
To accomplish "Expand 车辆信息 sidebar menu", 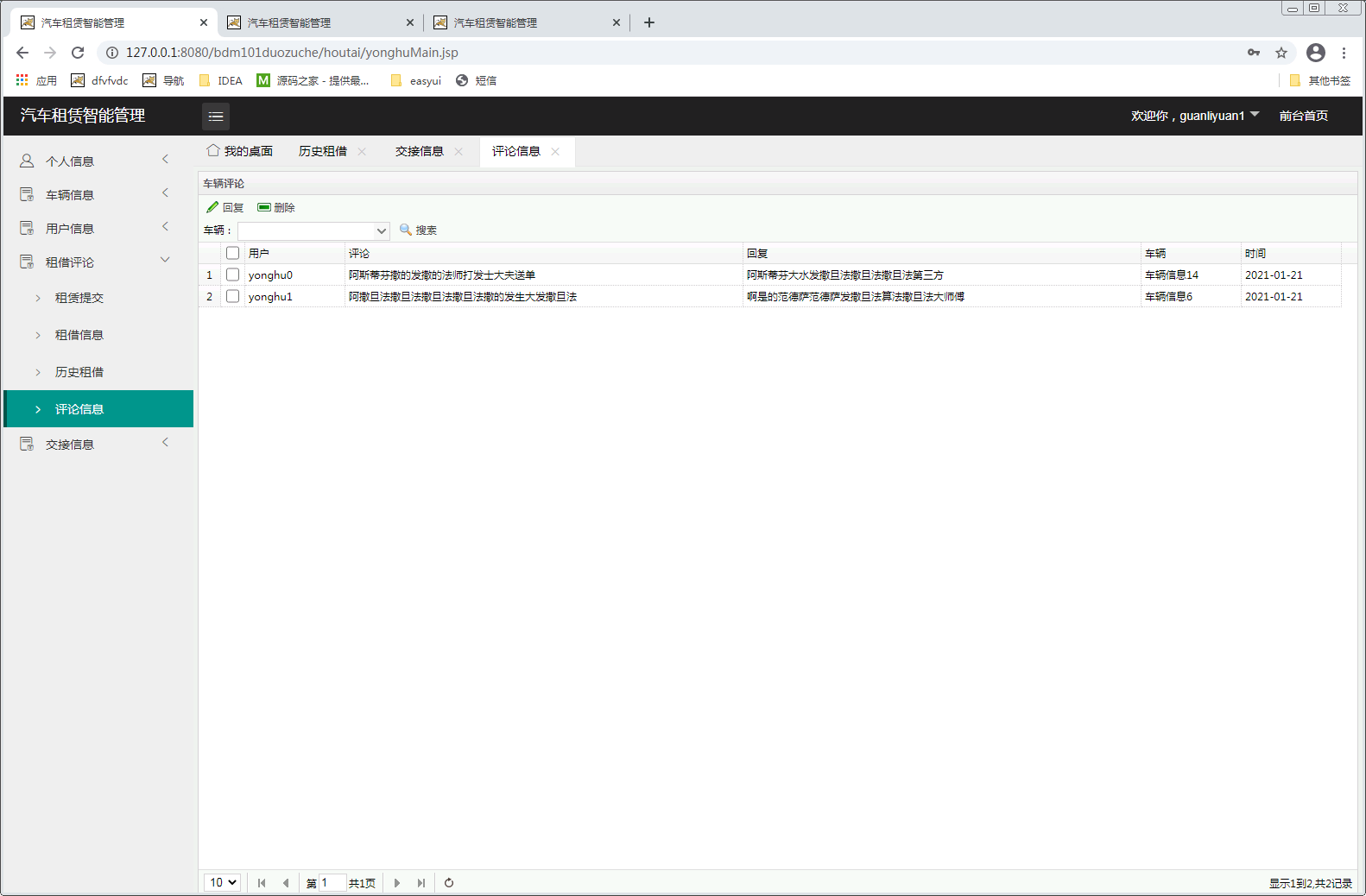I will 98,194.
